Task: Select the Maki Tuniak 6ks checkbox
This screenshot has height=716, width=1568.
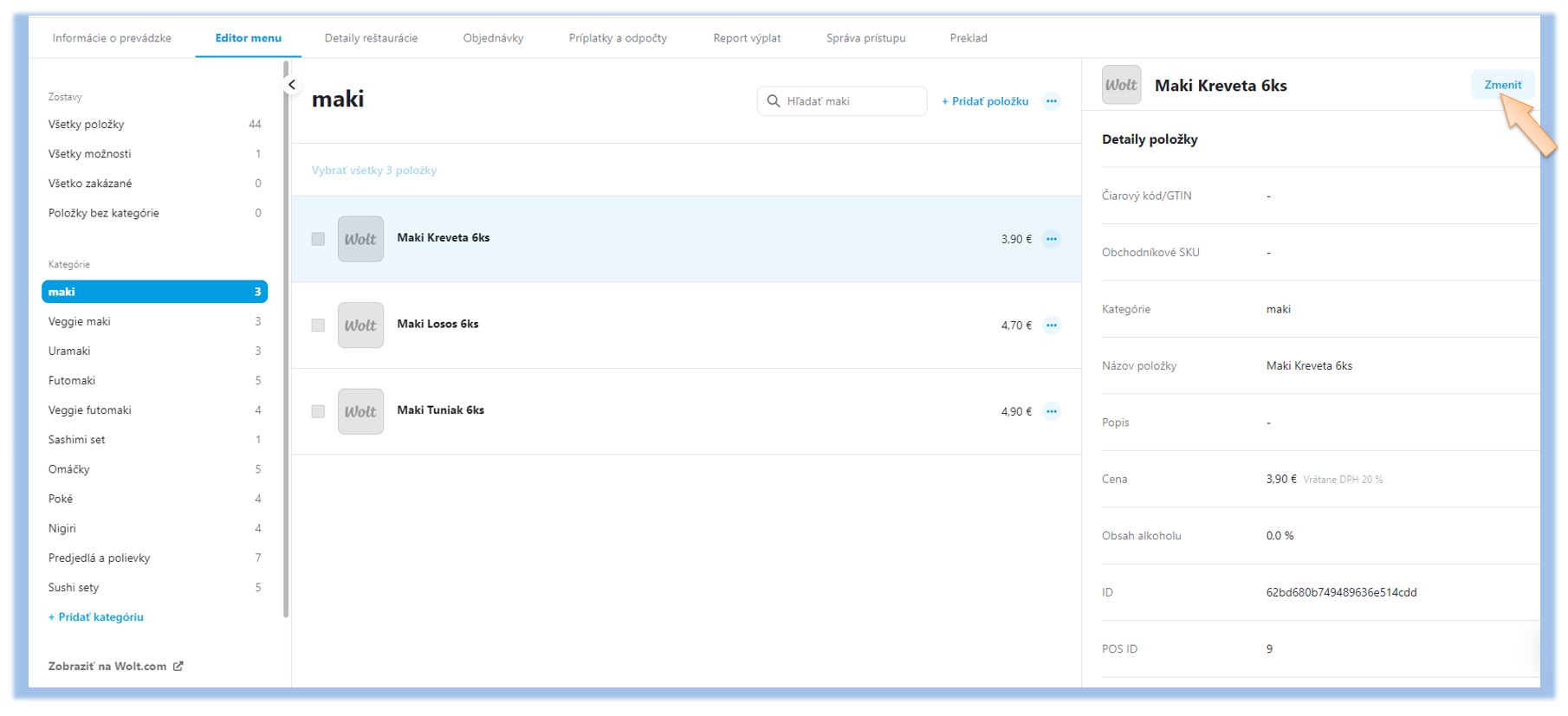Action: tap(318, 411)
